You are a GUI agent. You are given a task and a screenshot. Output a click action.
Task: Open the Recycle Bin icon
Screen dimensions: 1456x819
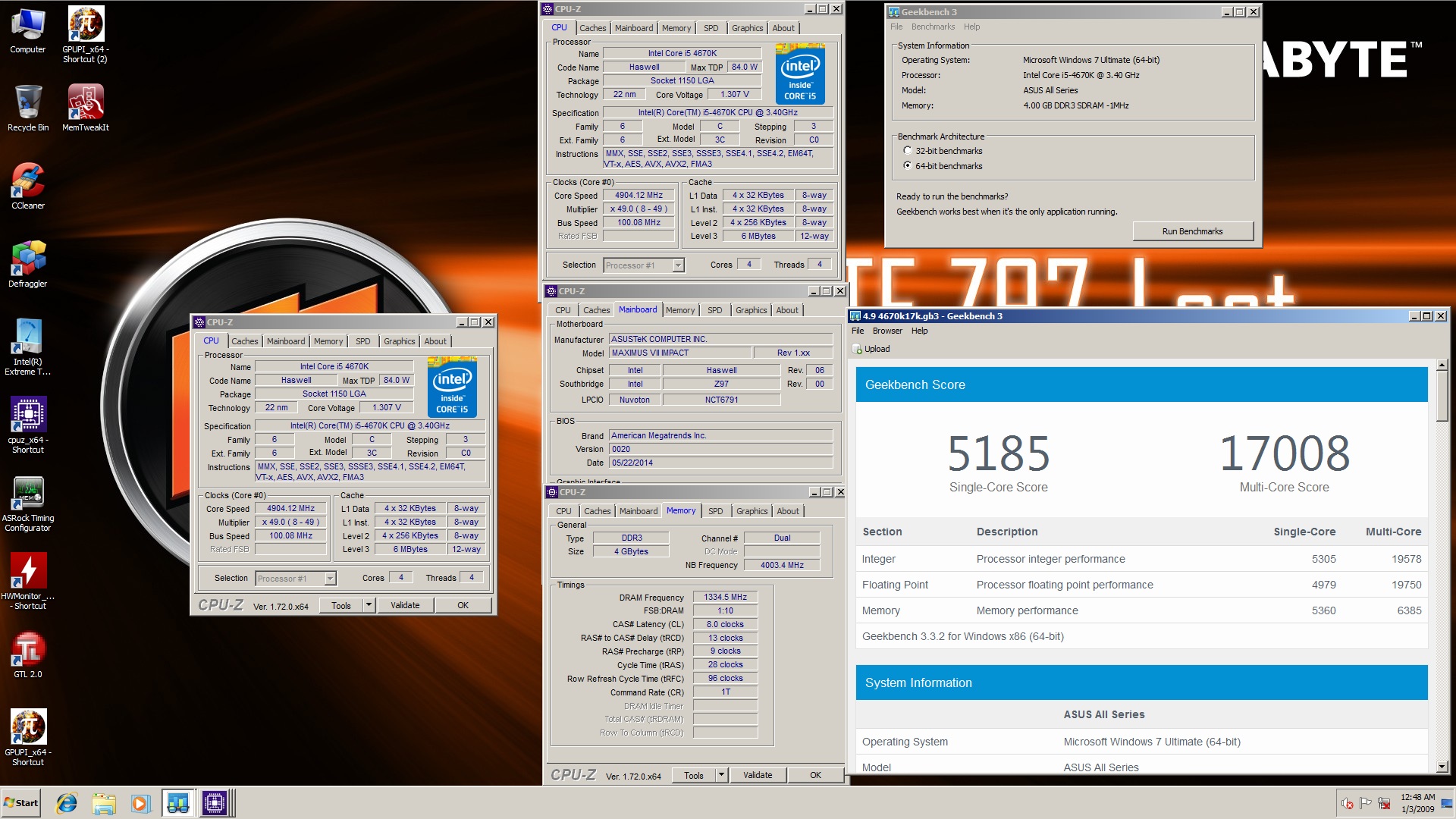28,108
